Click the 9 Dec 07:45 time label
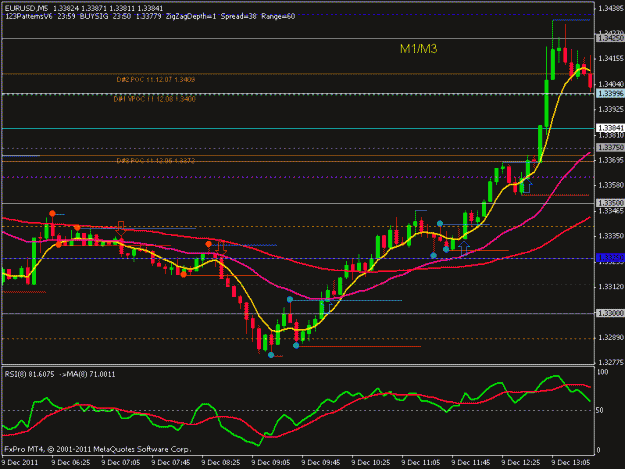 pos(171,463)
